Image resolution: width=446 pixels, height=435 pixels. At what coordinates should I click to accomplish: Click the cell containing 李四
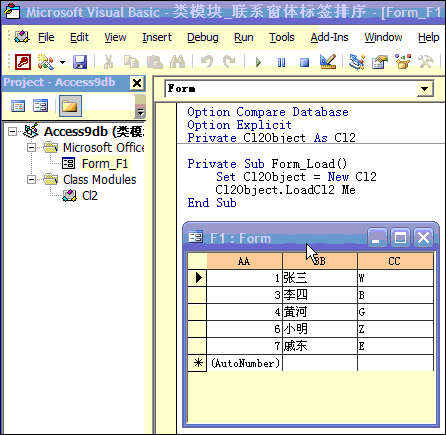pos(320,295)
